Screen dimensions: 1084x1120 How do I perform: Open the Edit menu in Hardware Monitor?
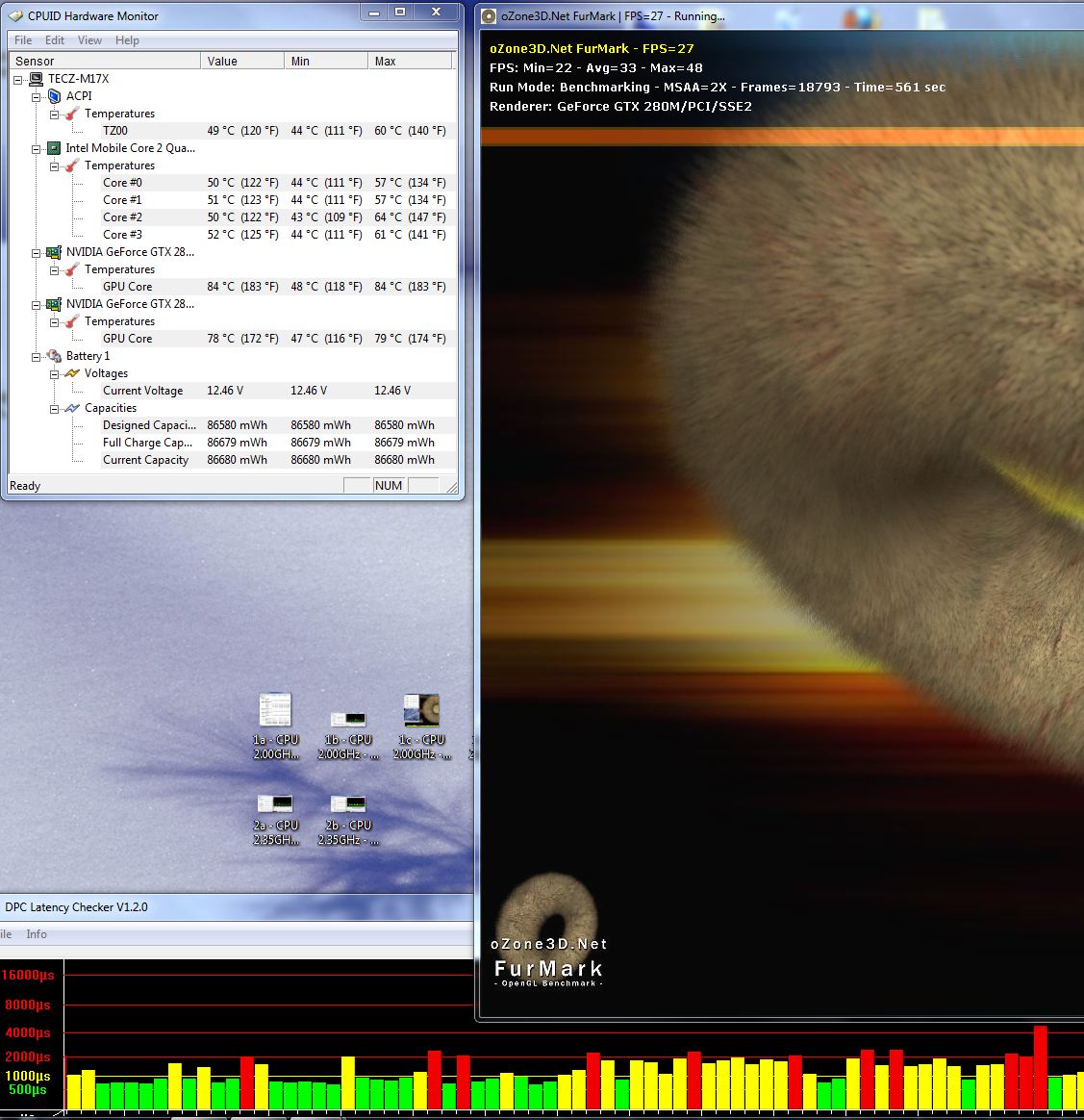[x=54, y=40]
